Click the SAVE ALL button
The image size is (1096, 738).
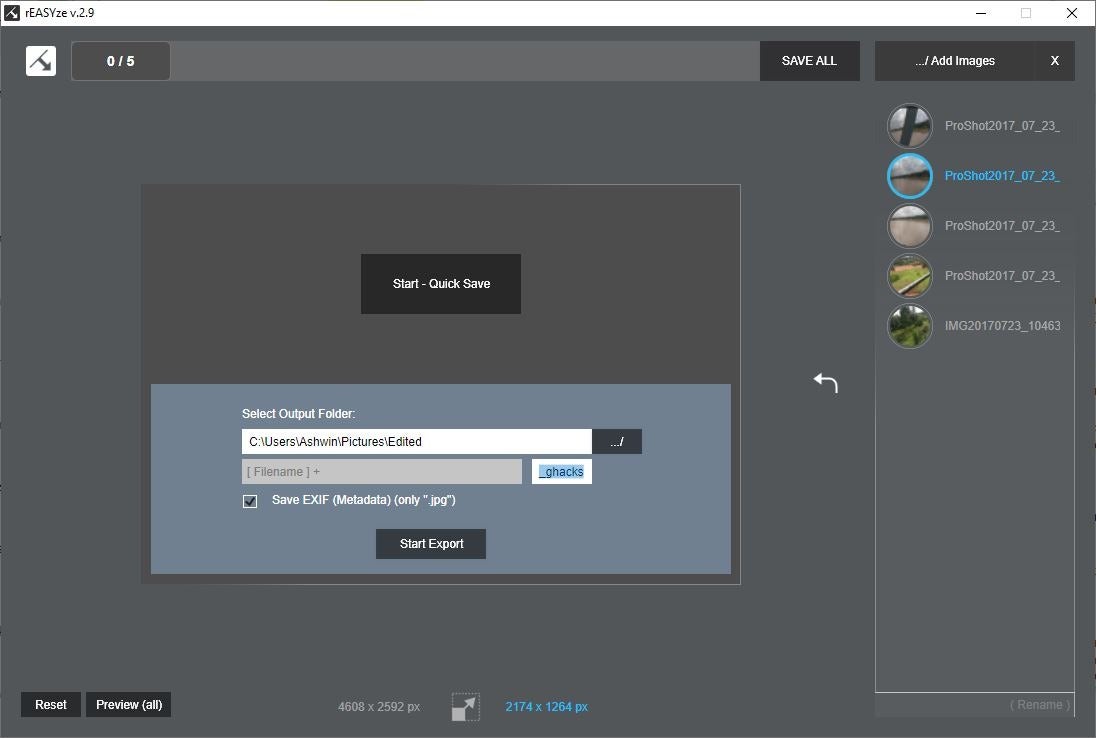pos(809,61)
